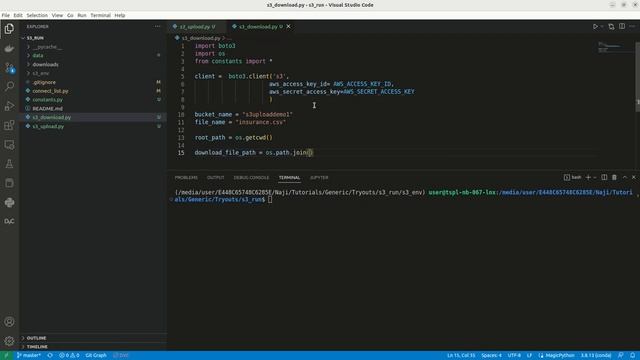Open the View menu
The width and height of the screenshot is (640, 360).
pos(57,15)
